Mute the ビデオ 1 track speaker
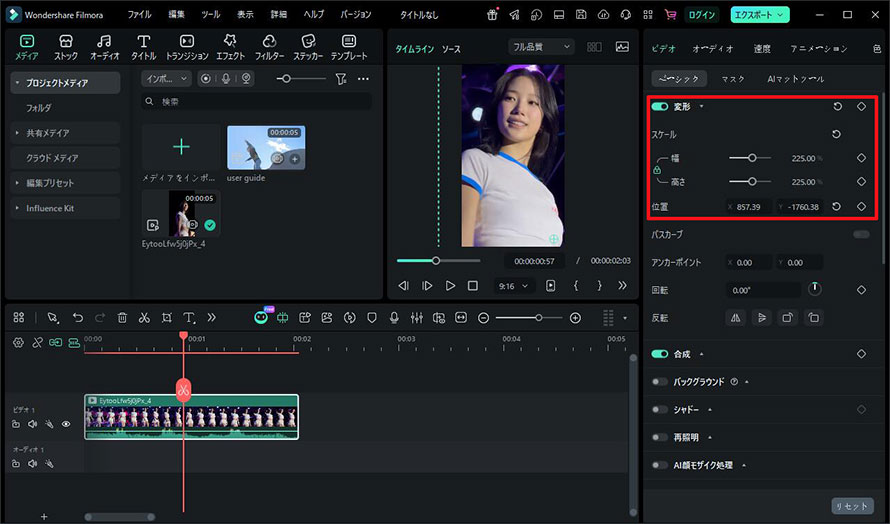The width and height of the screenshot is (890, 524). click(x=32, y=424)
